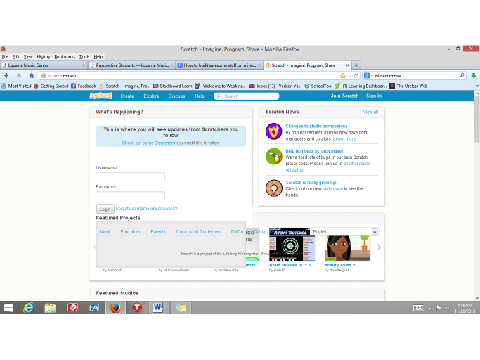Viewport: 480px width, 360px height.
Task: Reload the page using the refresh icon
Action: click(x=356, y=76)
